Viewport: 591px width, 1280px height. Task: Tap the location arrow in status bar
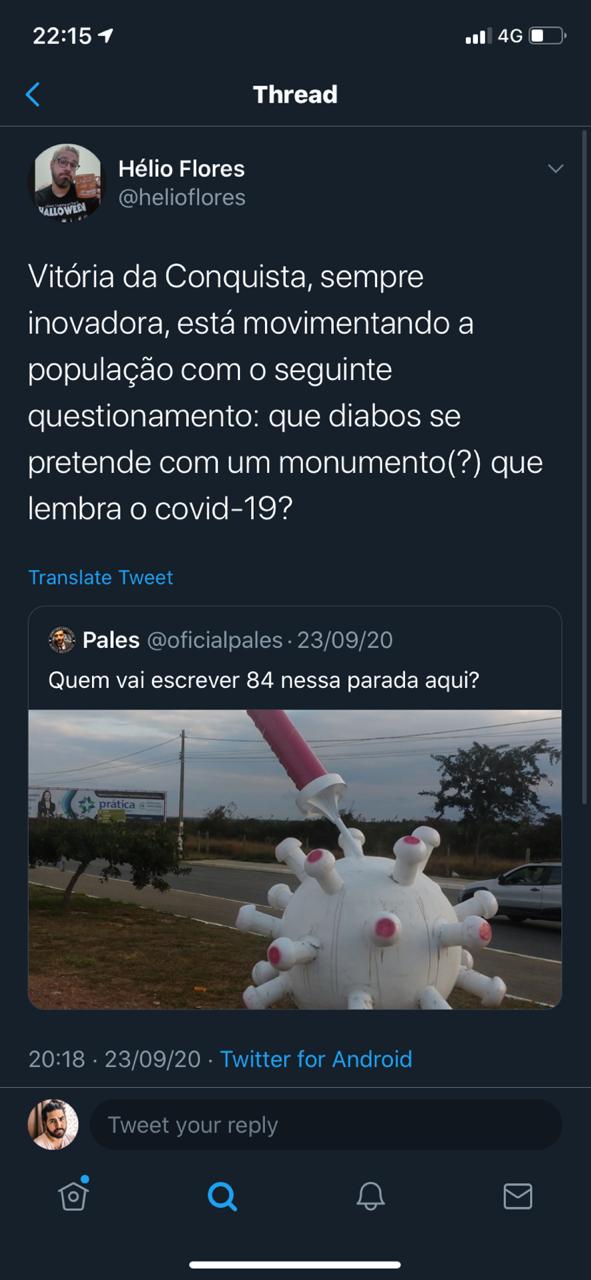pyautogui.click(x=107, y=36)
